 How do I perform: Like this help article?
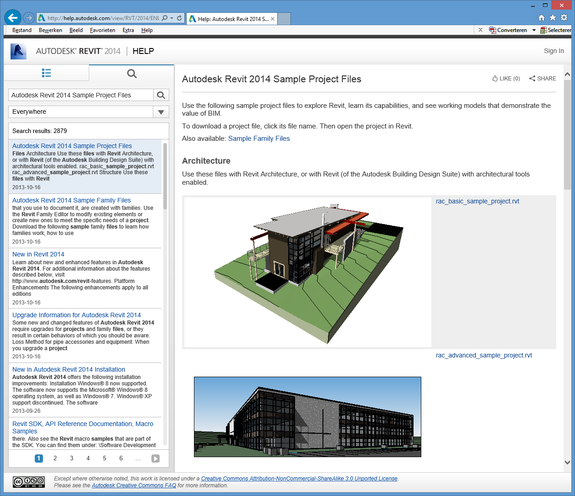pos(506,78)
